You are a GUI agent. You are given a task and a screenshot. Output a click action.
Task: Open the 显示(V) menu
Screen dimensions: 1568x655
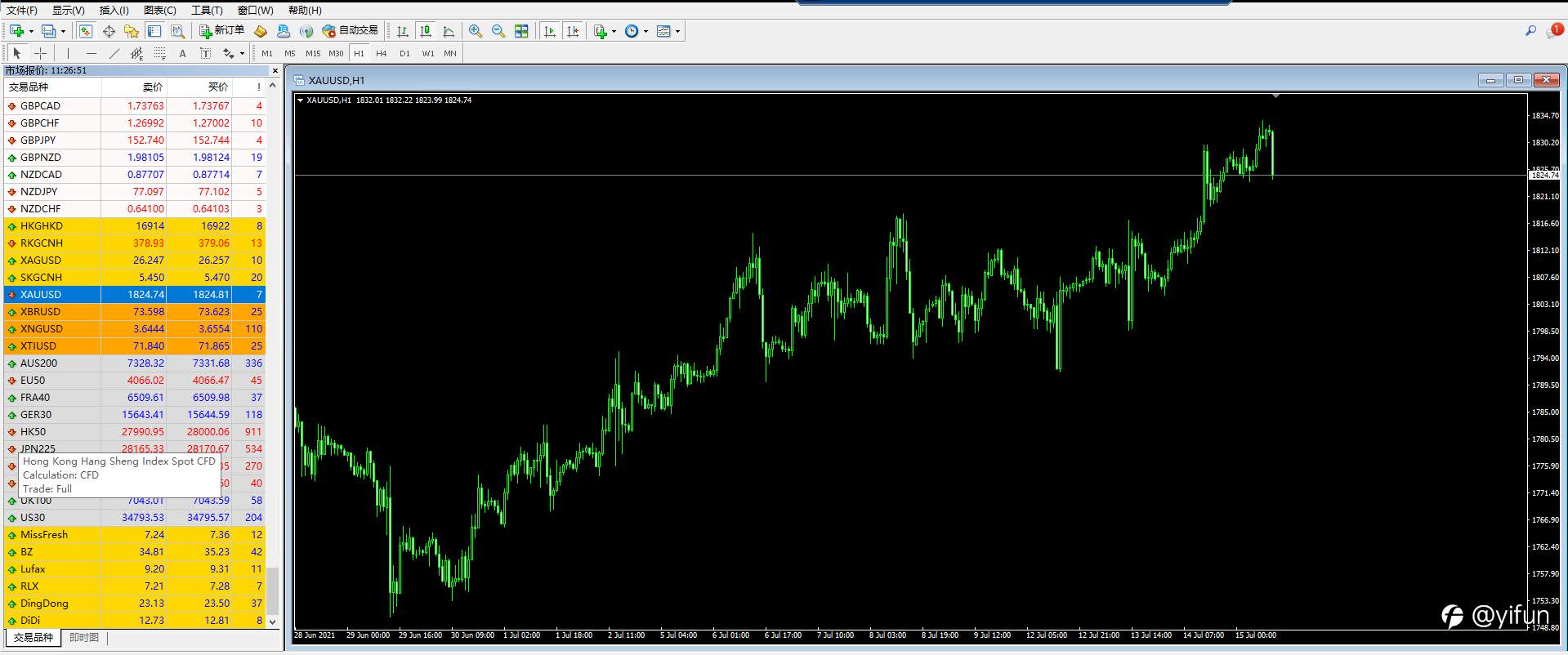tap(69, 10)
